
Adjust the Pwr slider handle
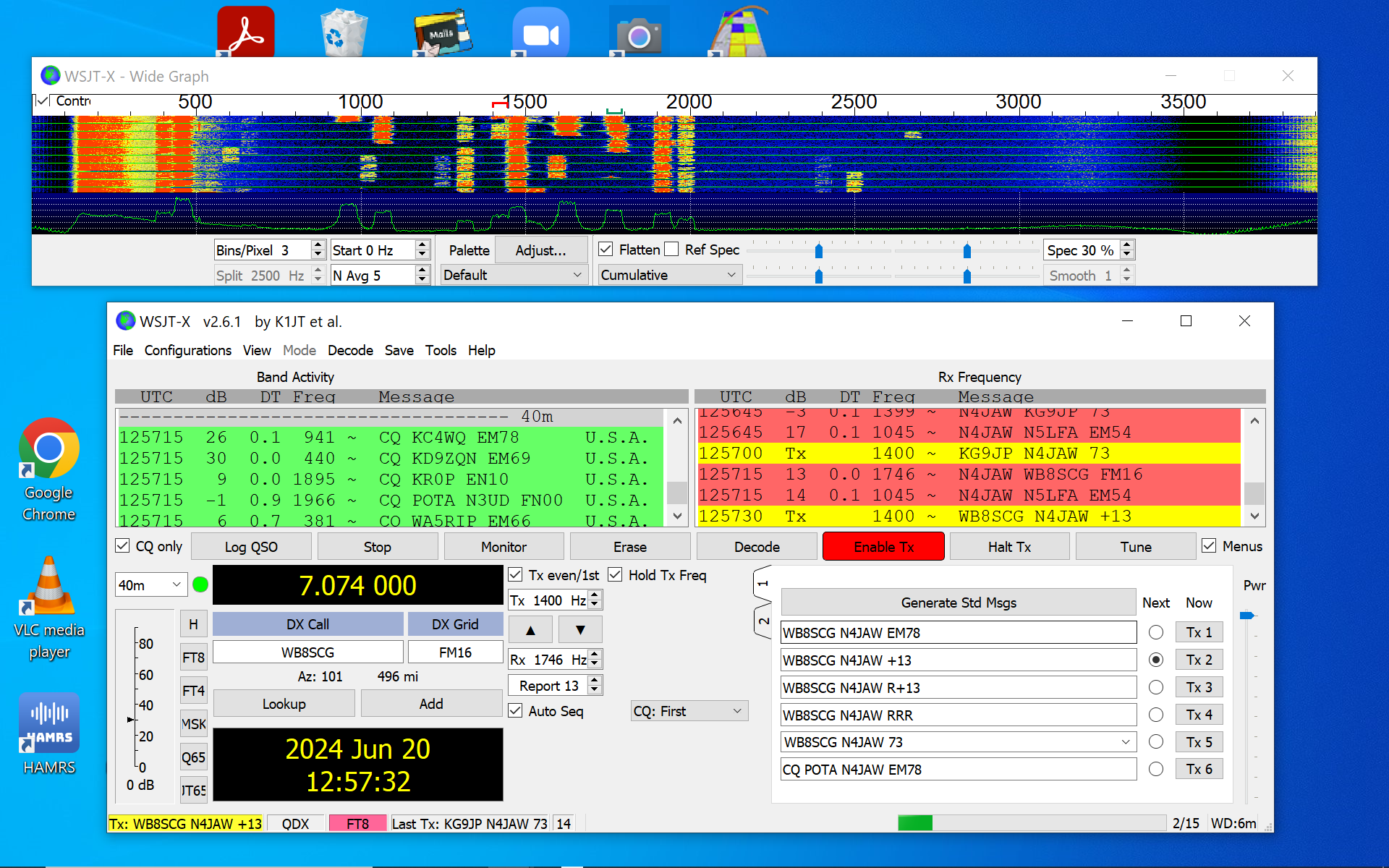click(1246, 616)
